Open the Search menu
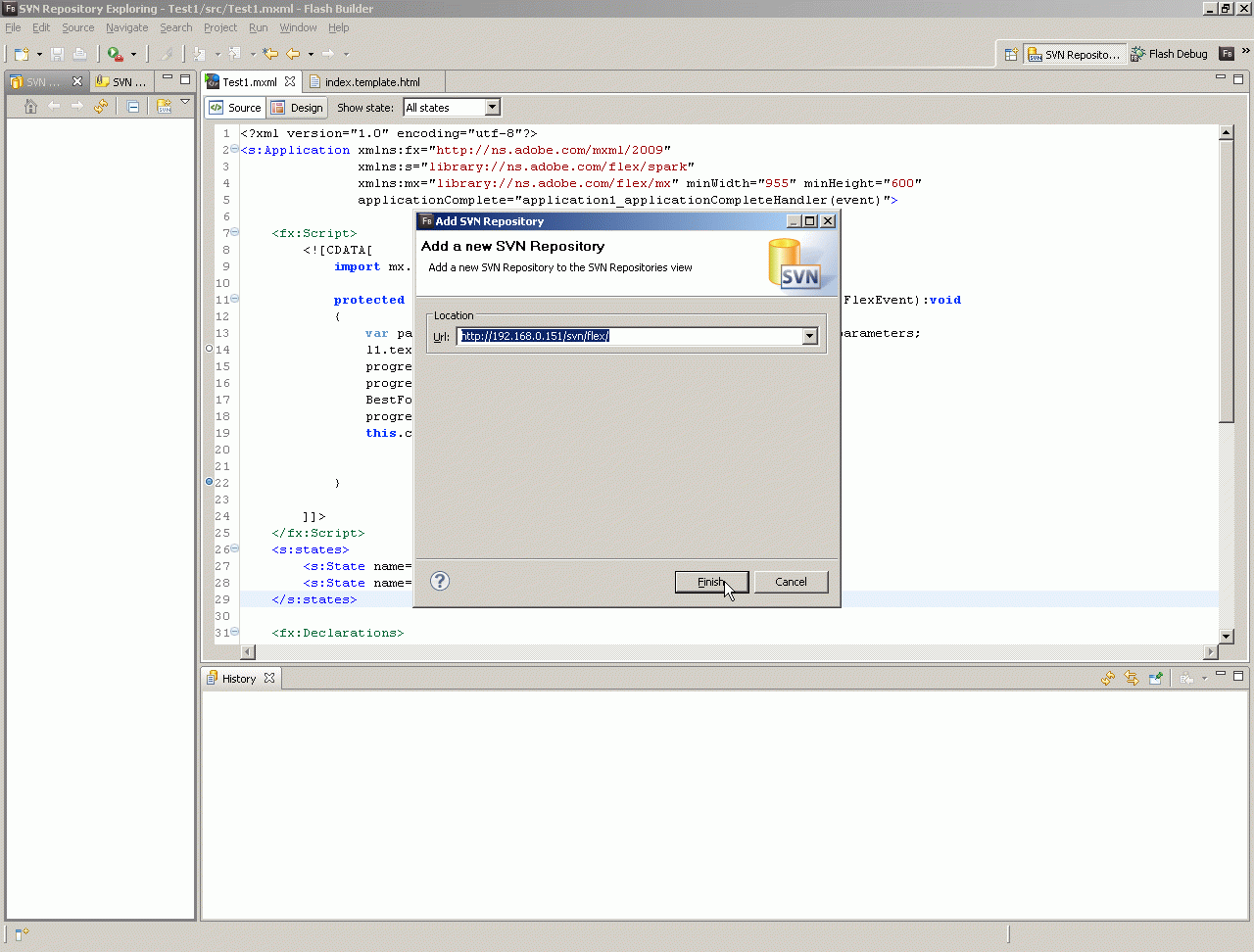Screen dimensions: 1254x952 tap(176, 27)
